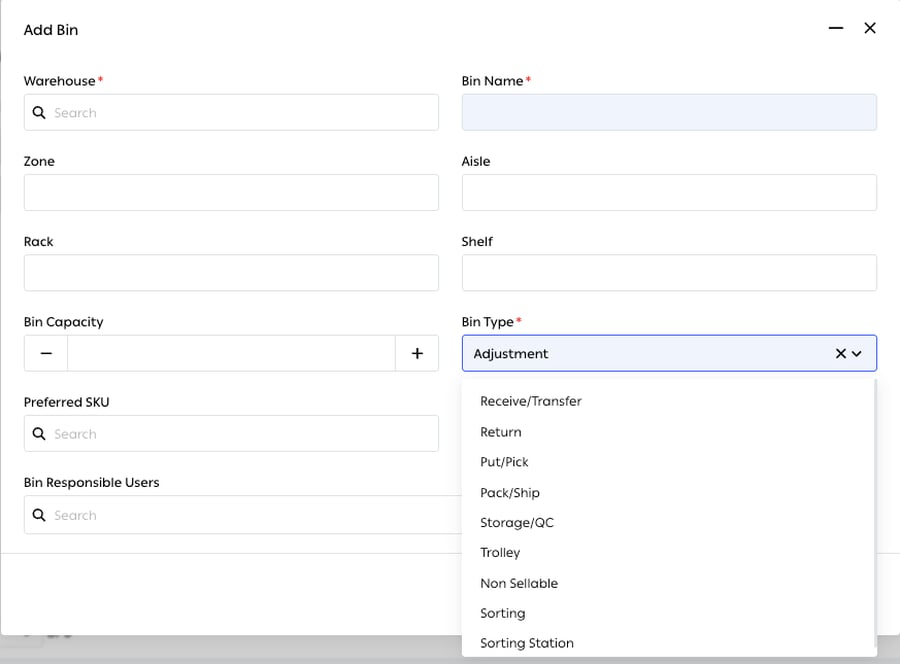This screenshot has width=900, height=664.
Task: Click the Preferred SKU search magnifier icon
Action: point(39,433)
